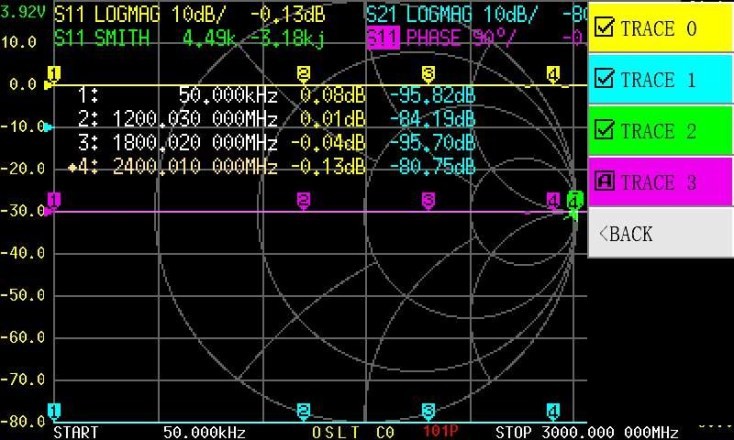This screenshot has height=440, width=734.
Task: Click marker 2 readout row 1200.030 000MHz
Action: click(x=277, y=119)
